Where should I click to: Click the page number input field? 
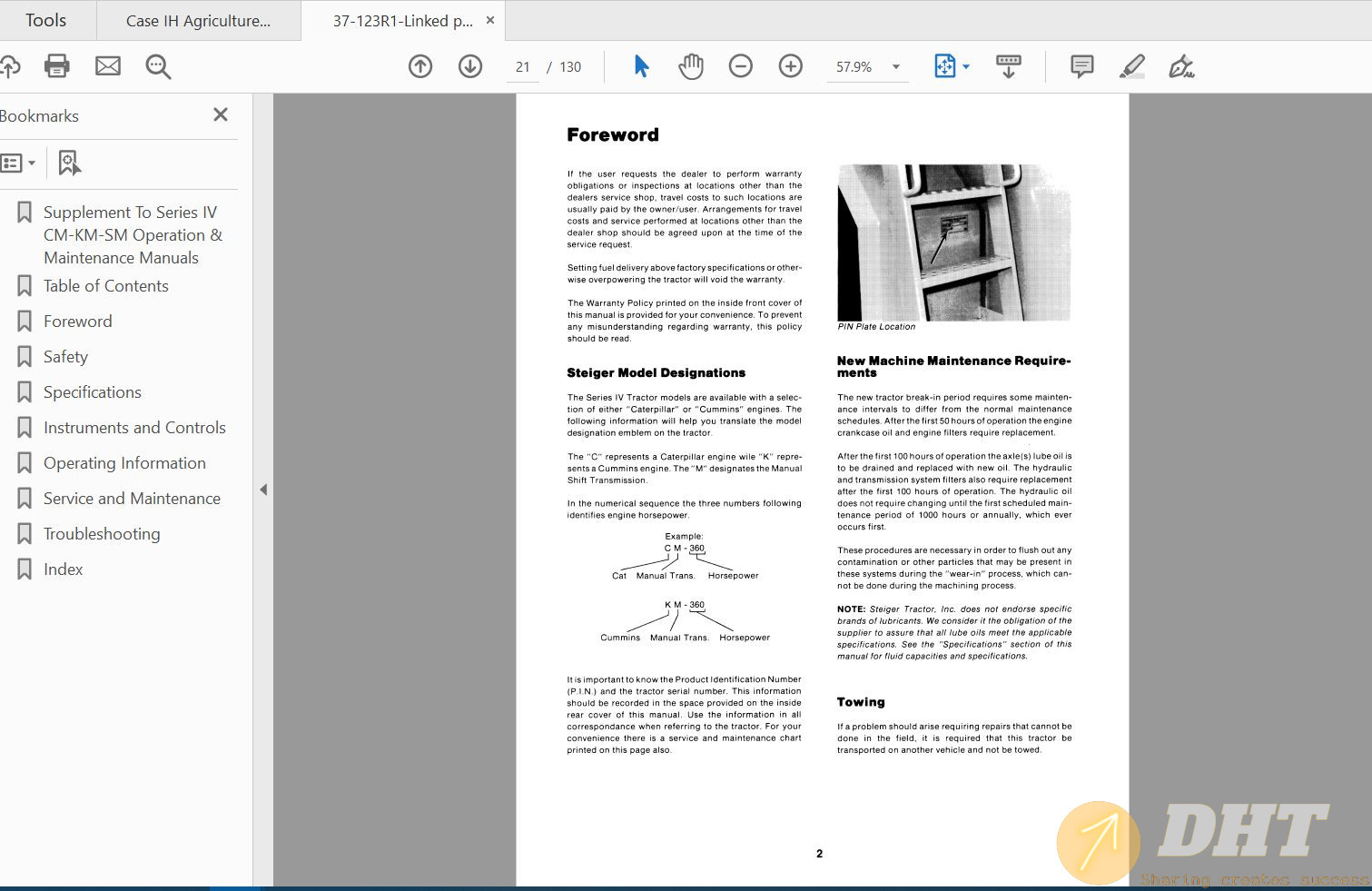coord(523,67)
